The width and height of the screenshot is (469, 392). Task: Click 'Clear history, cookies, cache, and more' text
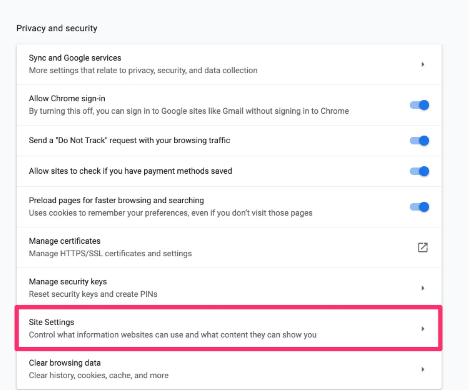(x=99, y=375)
